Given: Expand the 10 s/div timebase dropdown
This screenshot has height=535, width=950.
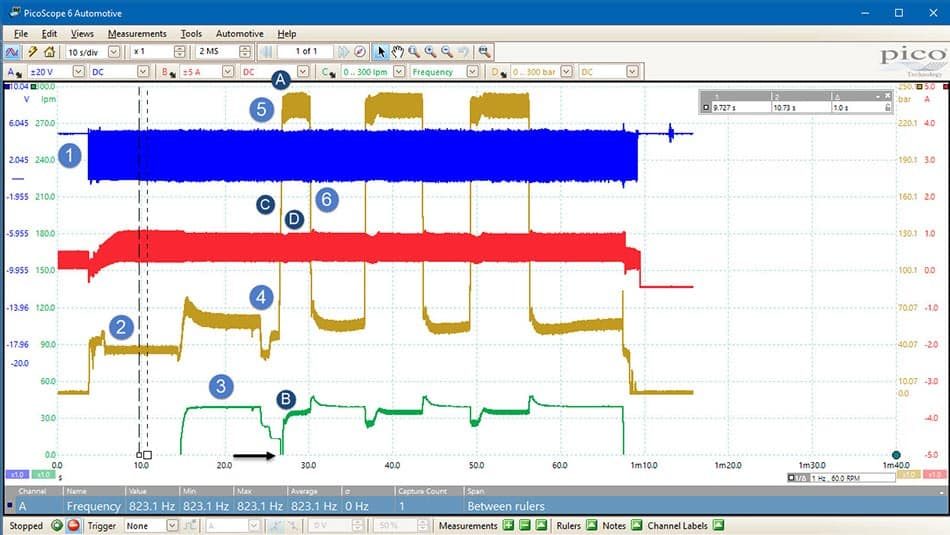Looking at the screenshot, I should tap(114, 52).
